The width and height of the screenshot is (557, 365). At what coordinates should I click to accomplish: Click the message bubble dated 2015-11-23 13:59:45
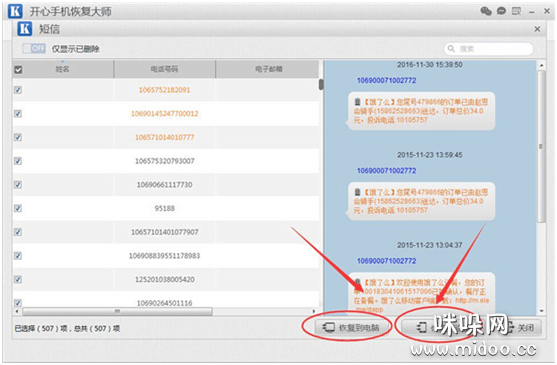pos(421,201)
